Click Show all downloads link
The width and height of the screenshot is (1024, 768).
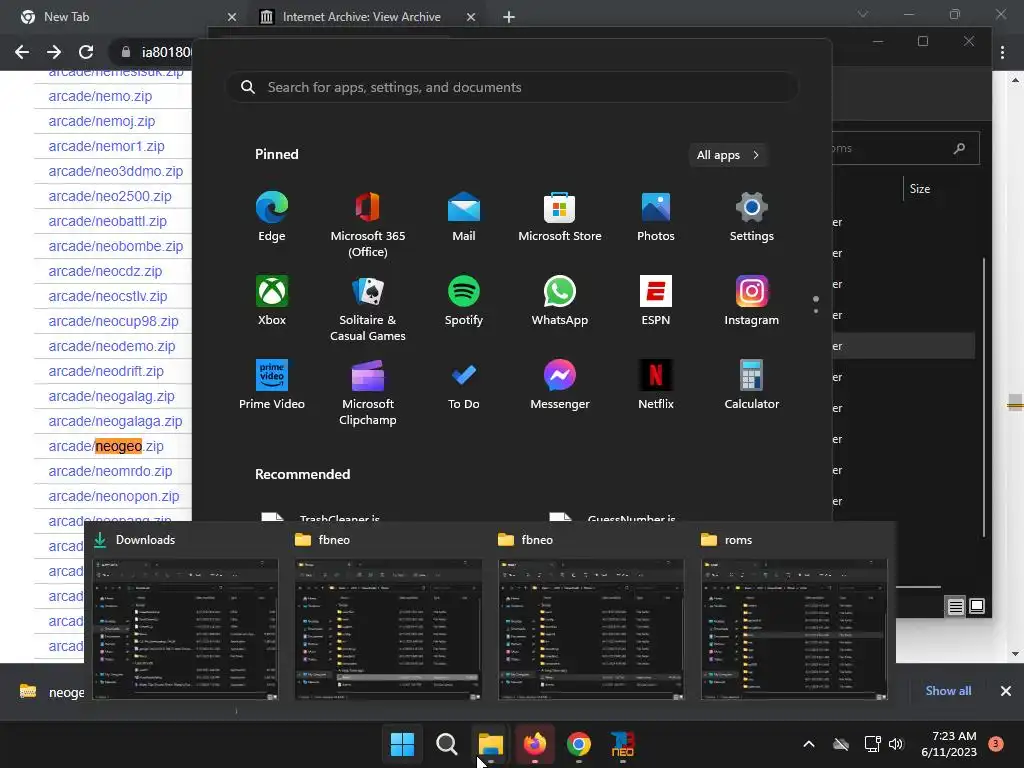[x=948, y=691]
